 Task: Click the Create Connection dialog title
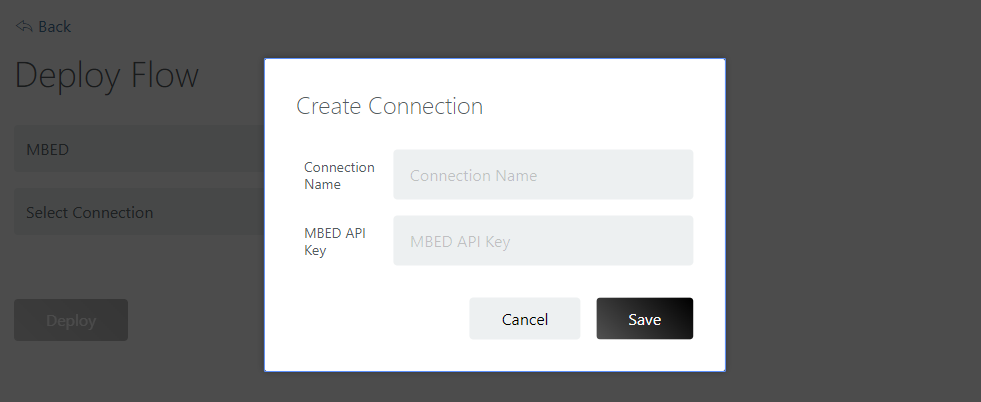(389, 106)
